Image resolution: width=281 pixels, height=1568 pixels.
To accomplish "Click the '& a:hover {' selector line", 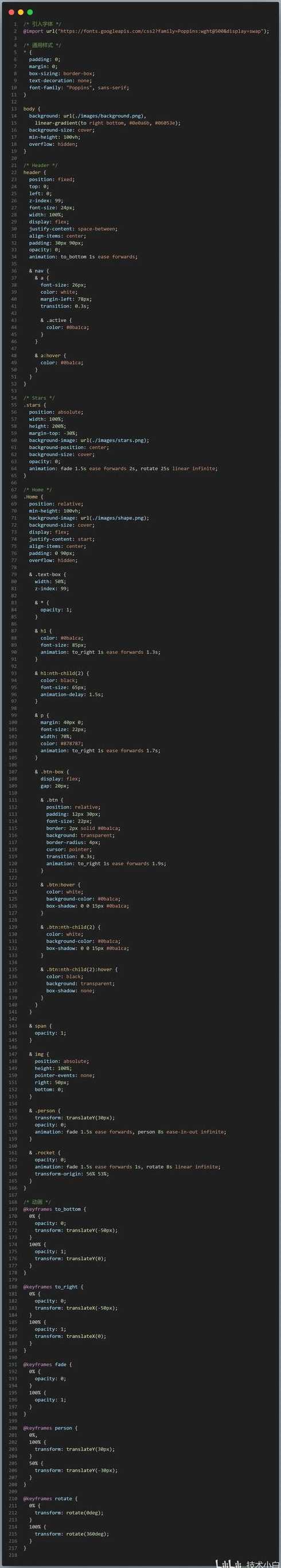I will [x=50, y=356].
